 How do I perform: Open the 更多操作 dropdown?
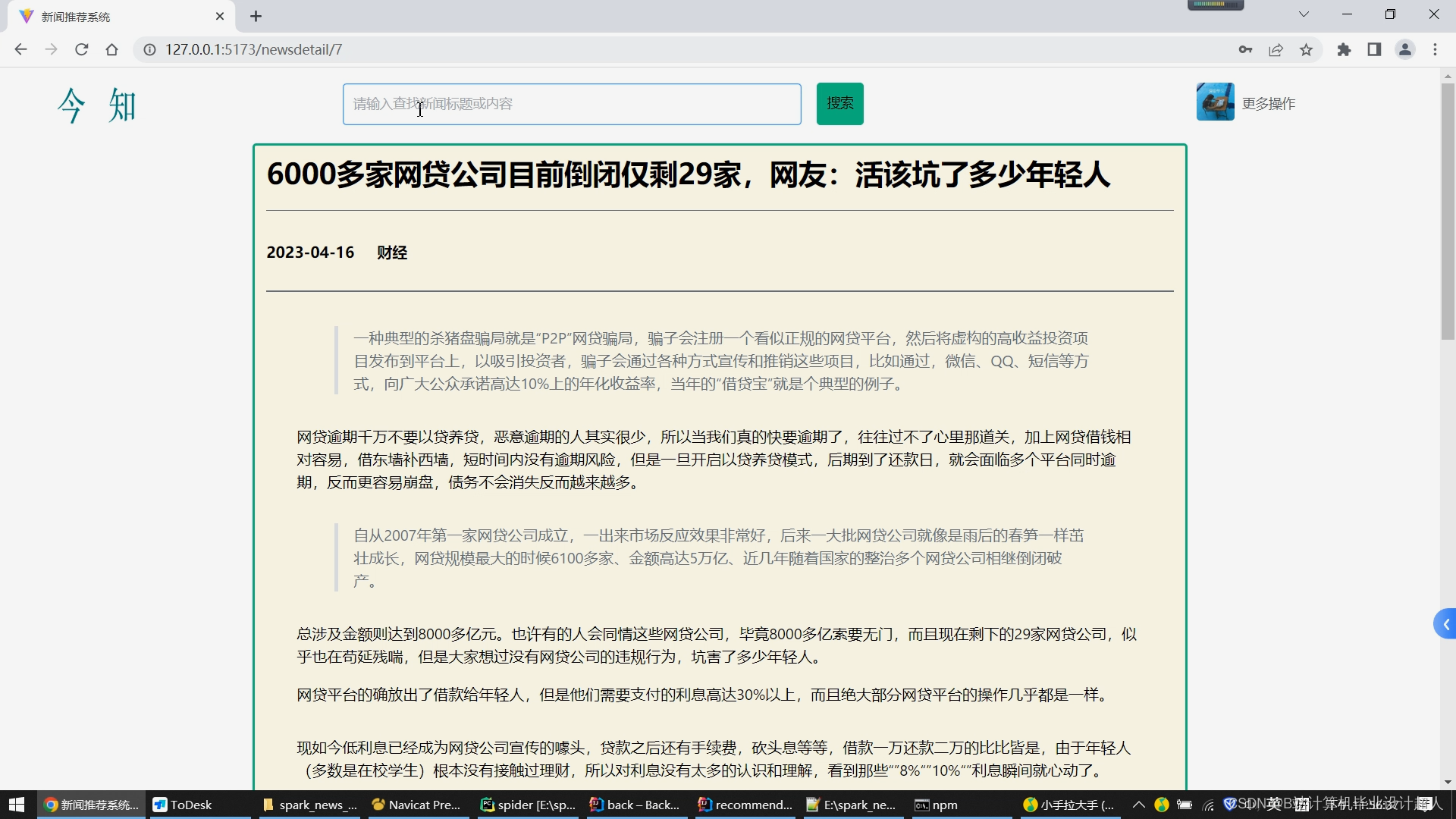[1269, 104]
